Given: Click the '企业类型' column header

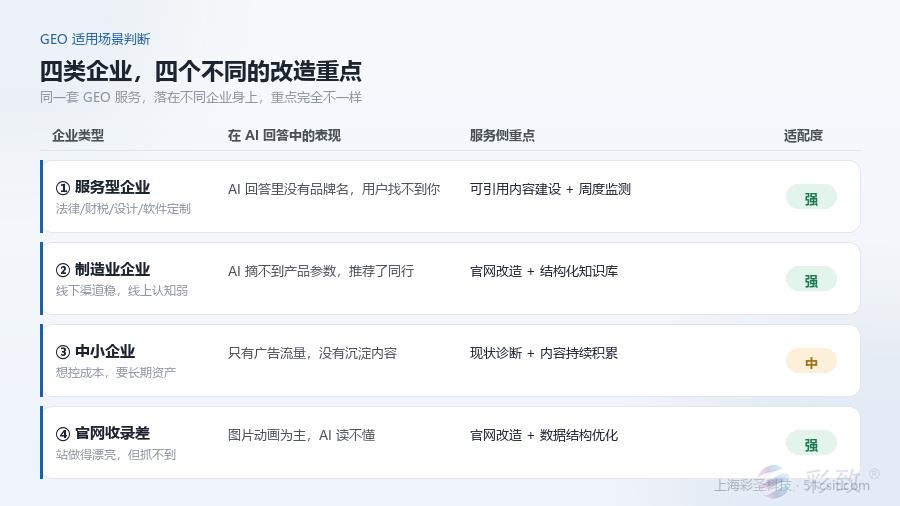Looking at the screenshot, I should 78,135.
